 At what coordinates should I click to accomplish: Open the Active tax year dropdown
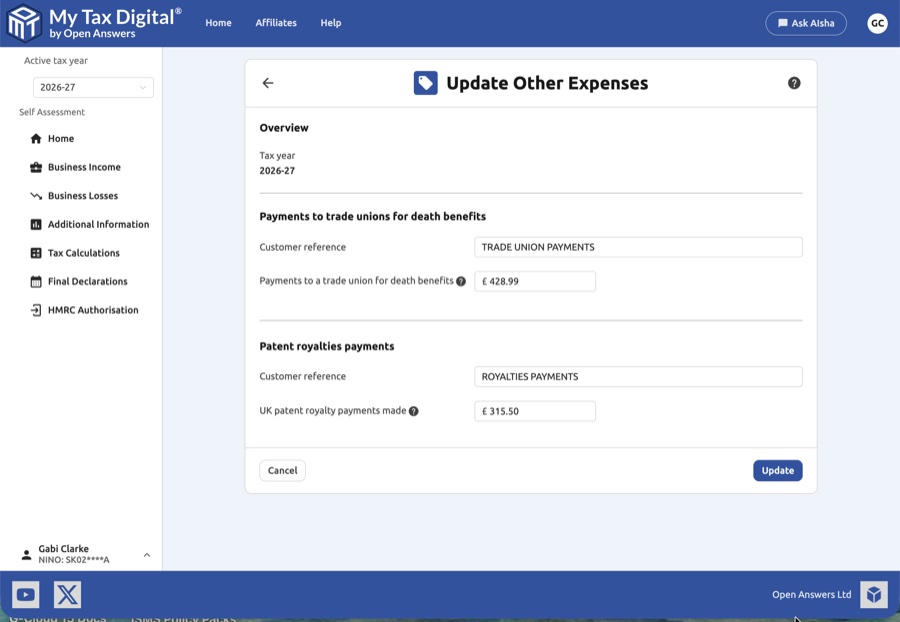pos(93,87)
